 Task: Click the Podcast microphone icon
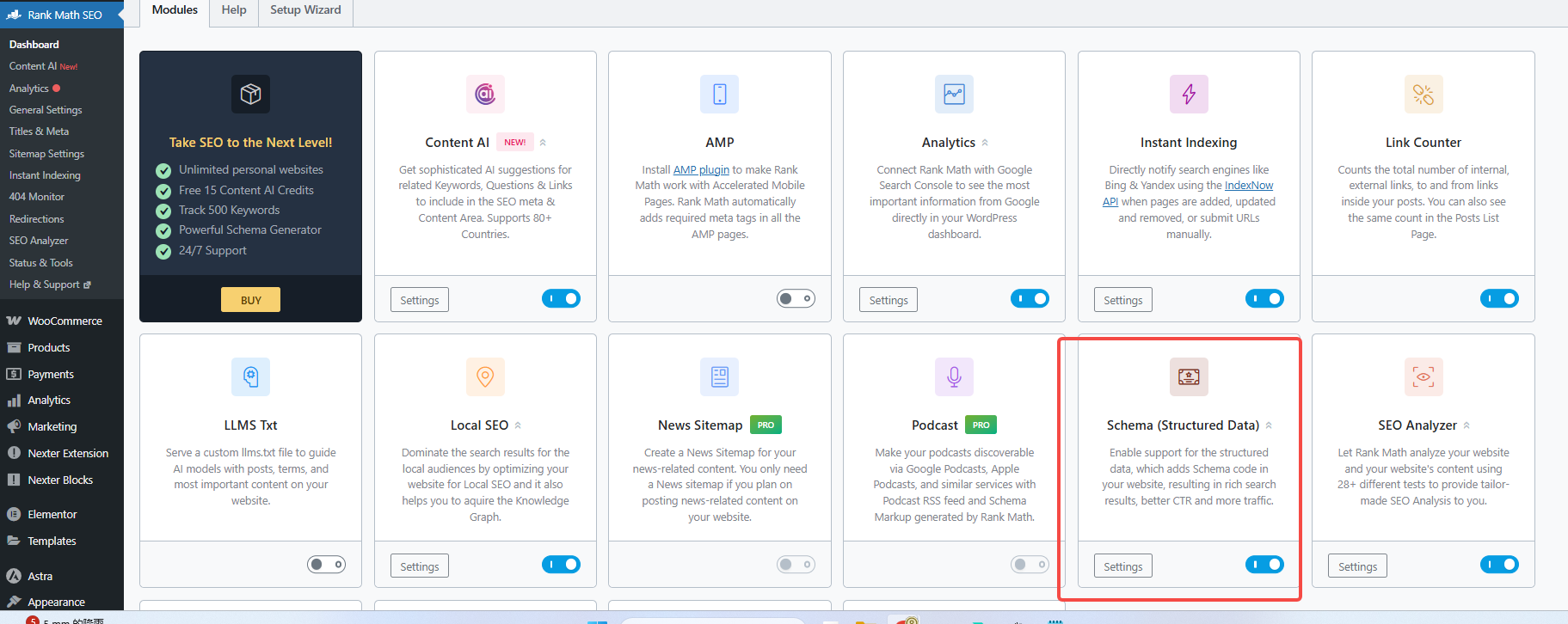[954, 376]
